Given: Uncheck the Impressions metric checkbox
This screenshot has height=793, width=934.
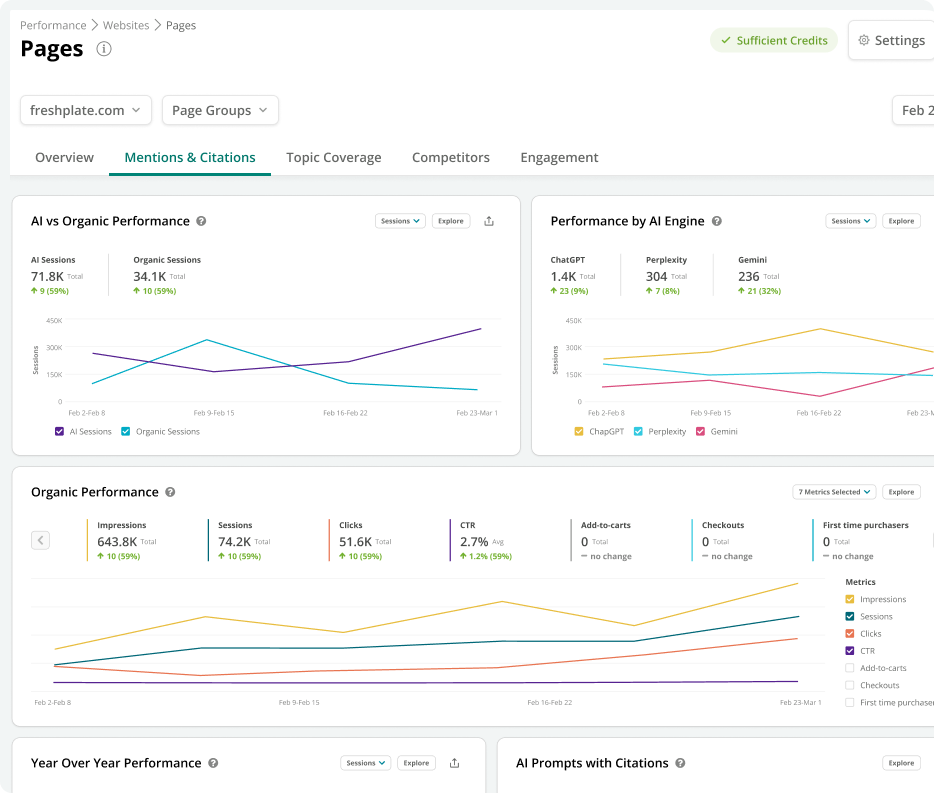Looking at the screenshot, I should [850, 599].
